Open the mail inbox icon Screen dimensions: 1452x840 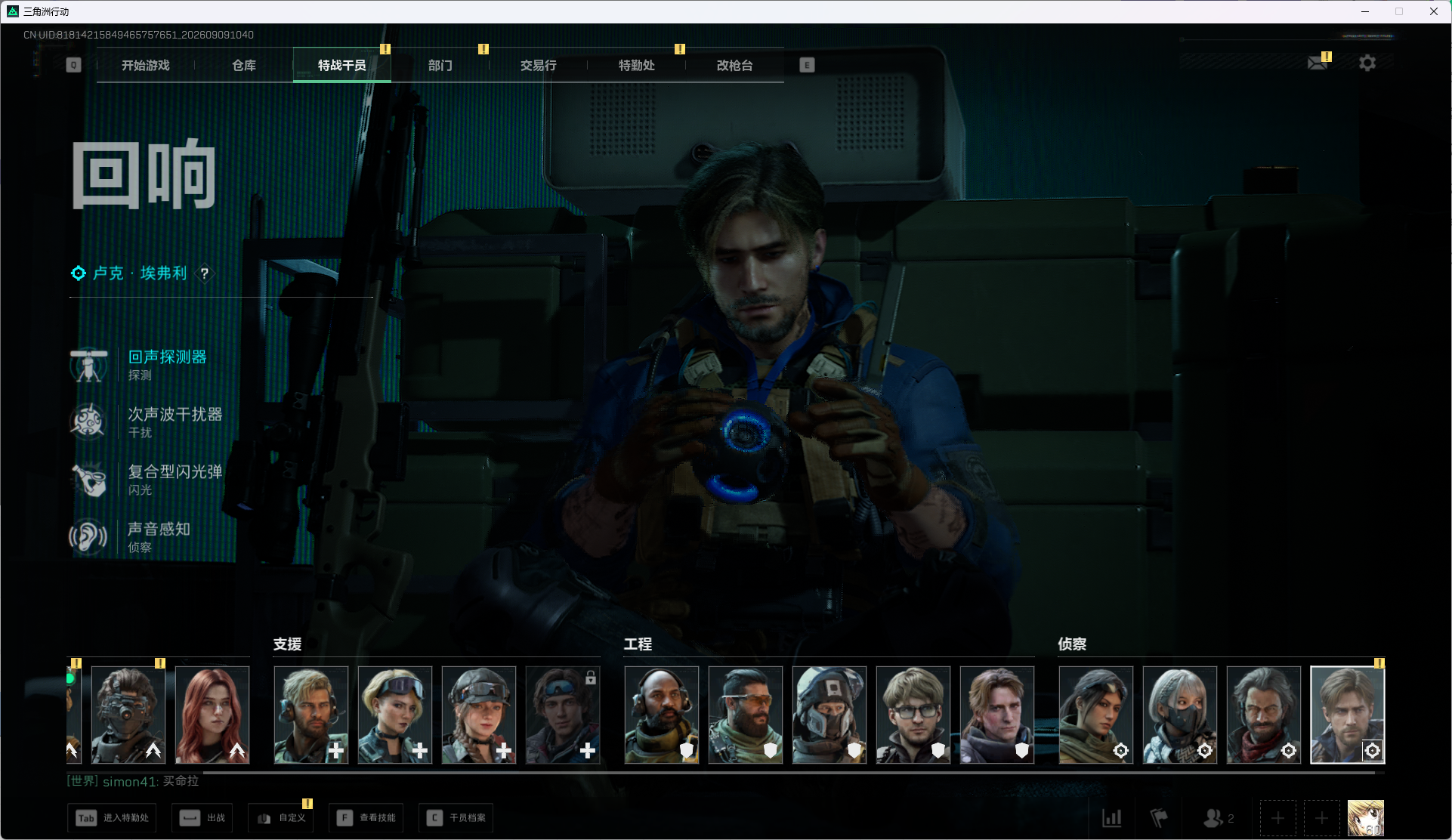[x=1318, y=62]
